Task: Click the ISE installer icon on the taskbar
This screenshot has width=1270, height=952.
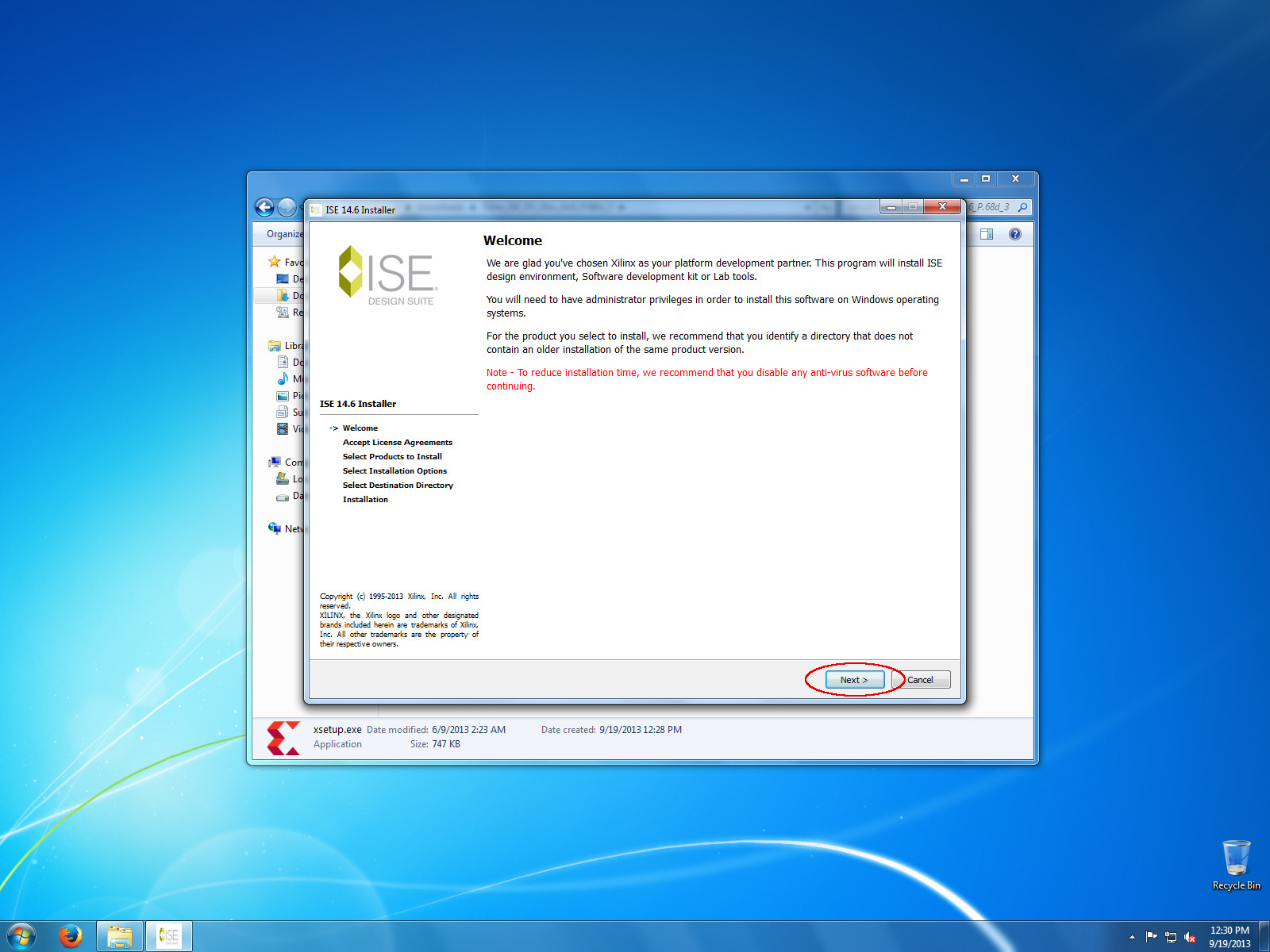Action: (x=169, y=935)
